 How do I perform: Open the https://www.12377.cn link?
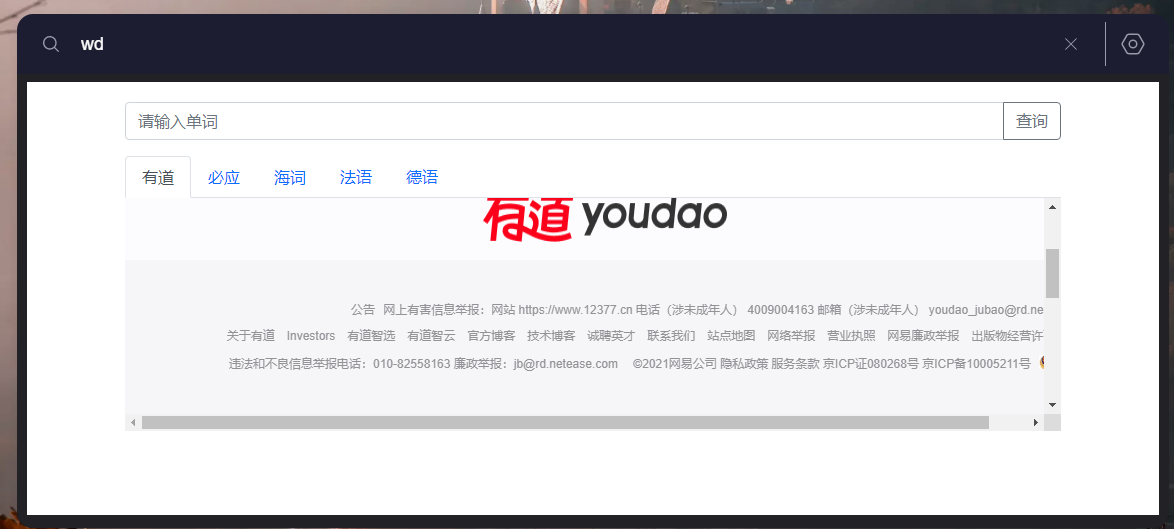575,310
